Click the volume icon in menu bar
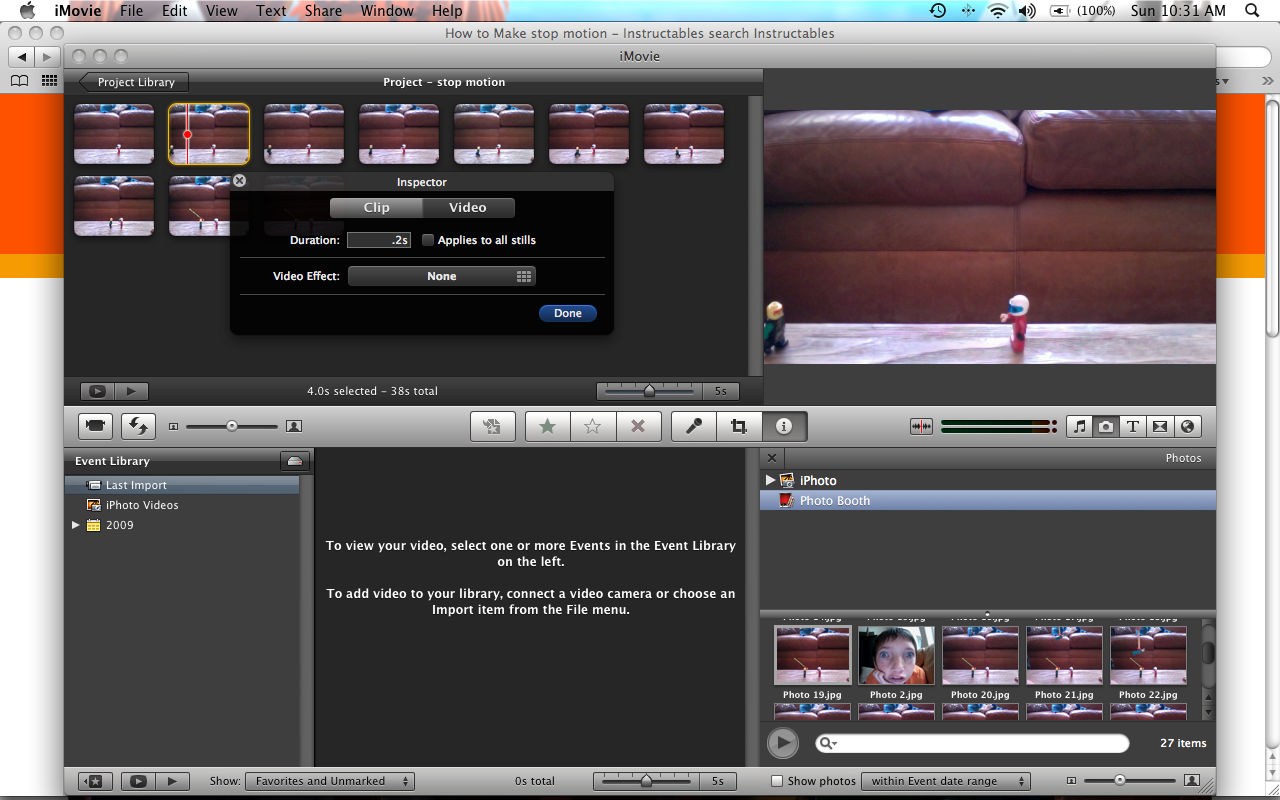Screen dimensions: 1280x800 (x=1027, y=11)
